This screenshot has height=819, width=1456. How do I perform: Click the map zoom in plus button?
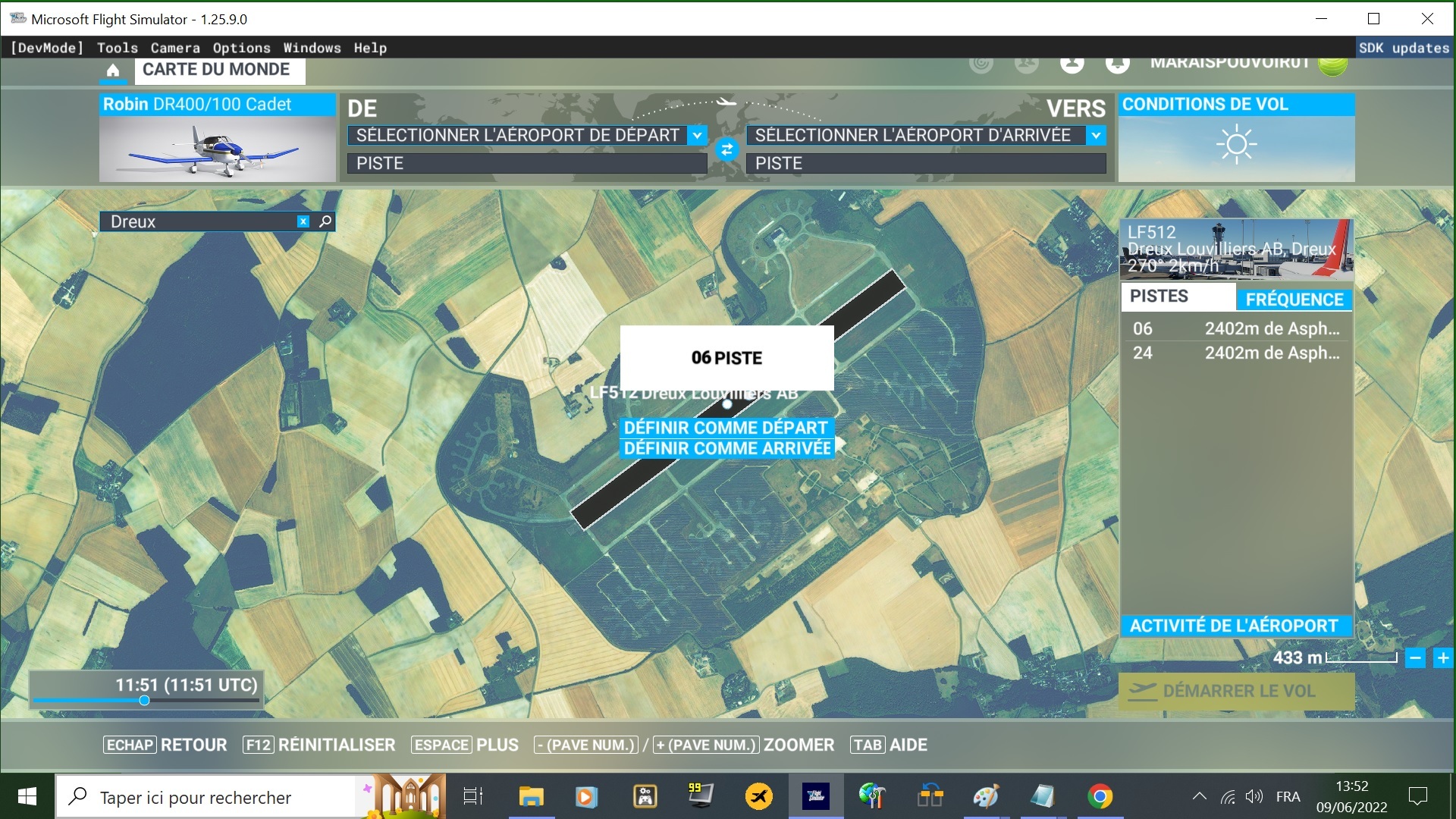pos(1442,658)
